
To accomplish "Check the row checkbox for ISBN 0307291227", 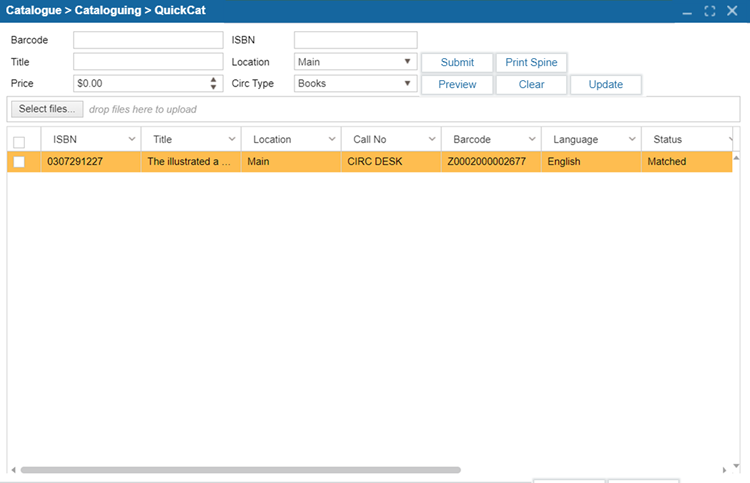I will pyautogui.click(x=19, y=162).
